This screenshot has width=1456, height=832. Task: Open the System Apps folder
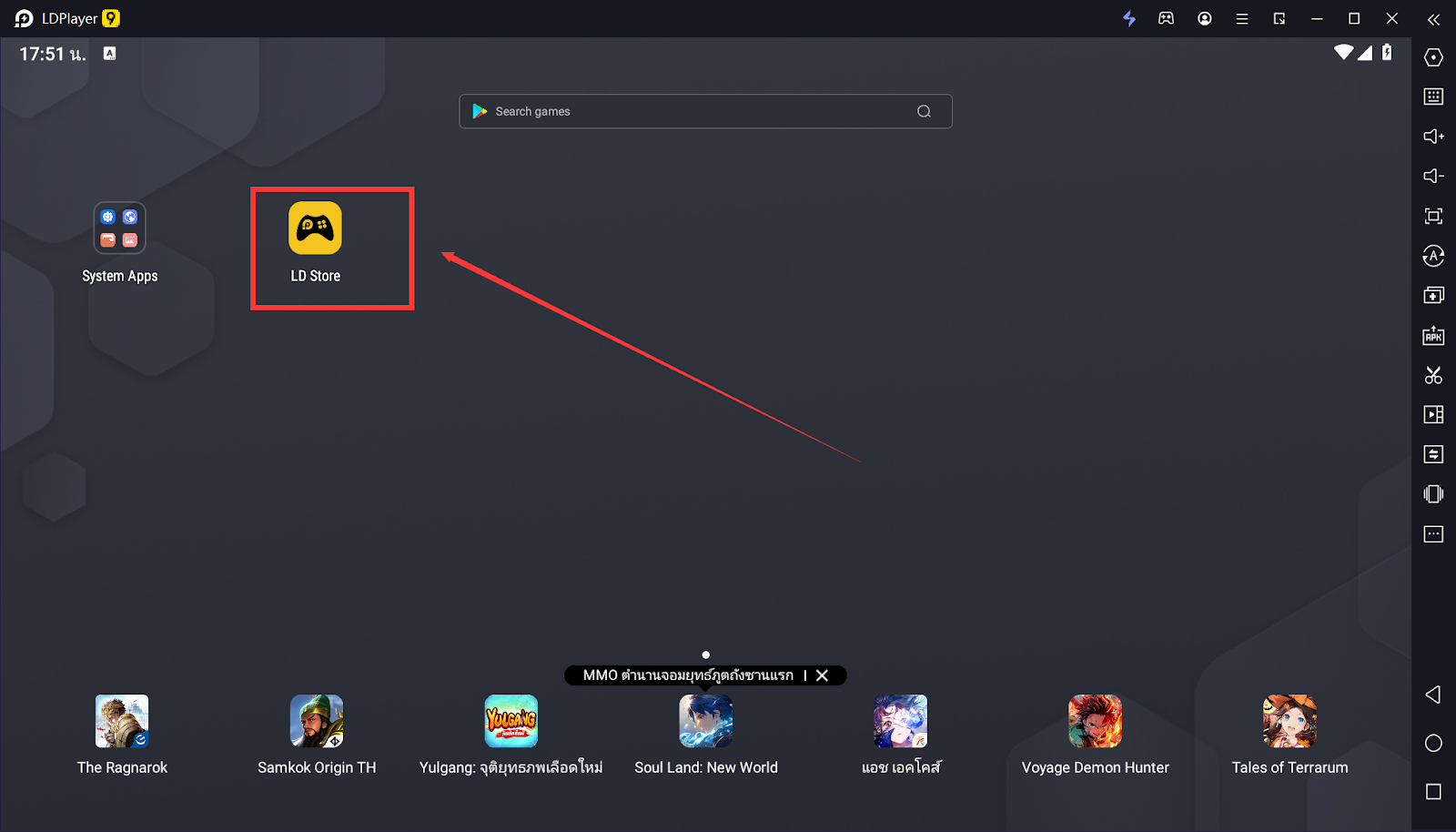click(119, 228)
